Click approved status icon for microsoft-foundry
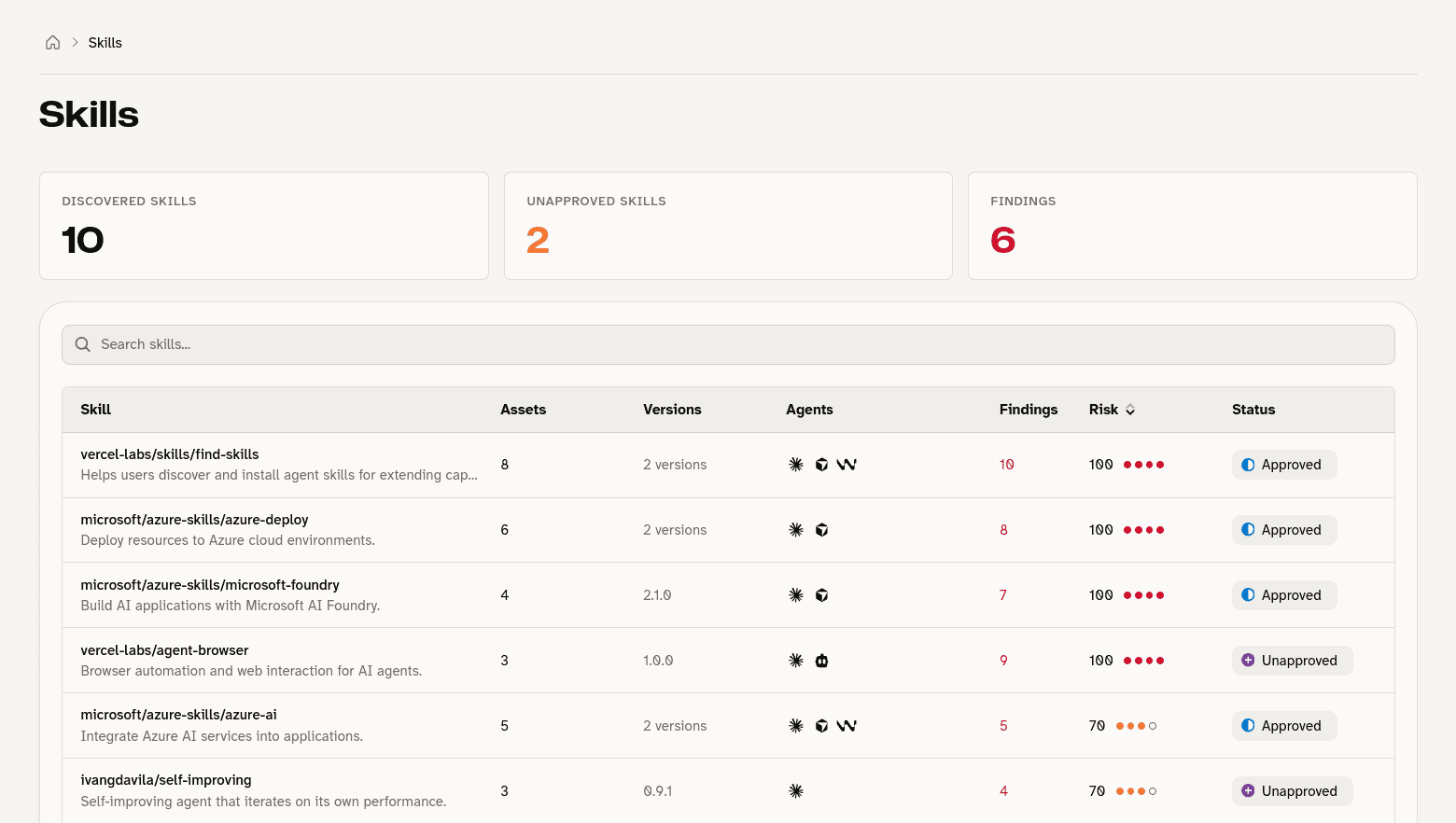The width and height of the screenshot is (1456, 823). (x=1248, y=595)
